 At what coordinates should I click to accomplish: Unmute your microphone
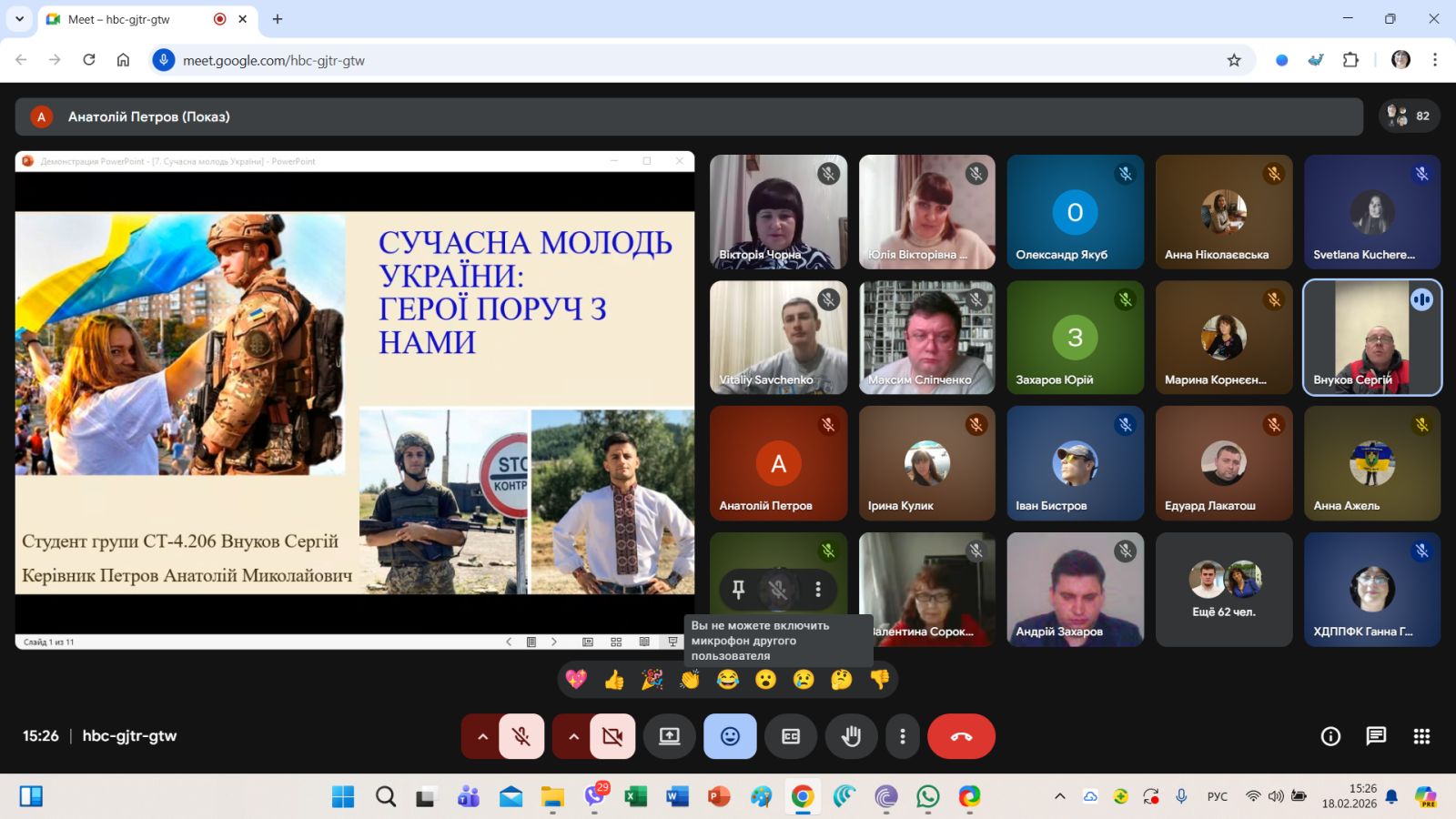521,736
